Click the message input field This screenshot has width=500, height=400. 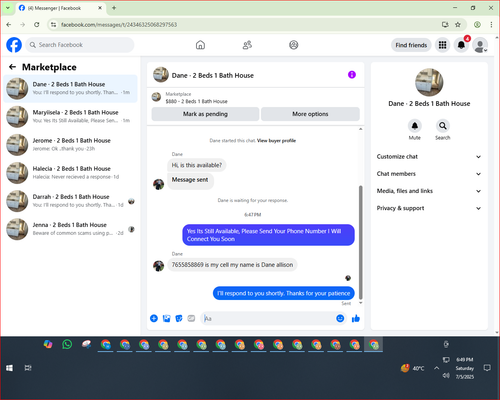click(x=269, y=319)
